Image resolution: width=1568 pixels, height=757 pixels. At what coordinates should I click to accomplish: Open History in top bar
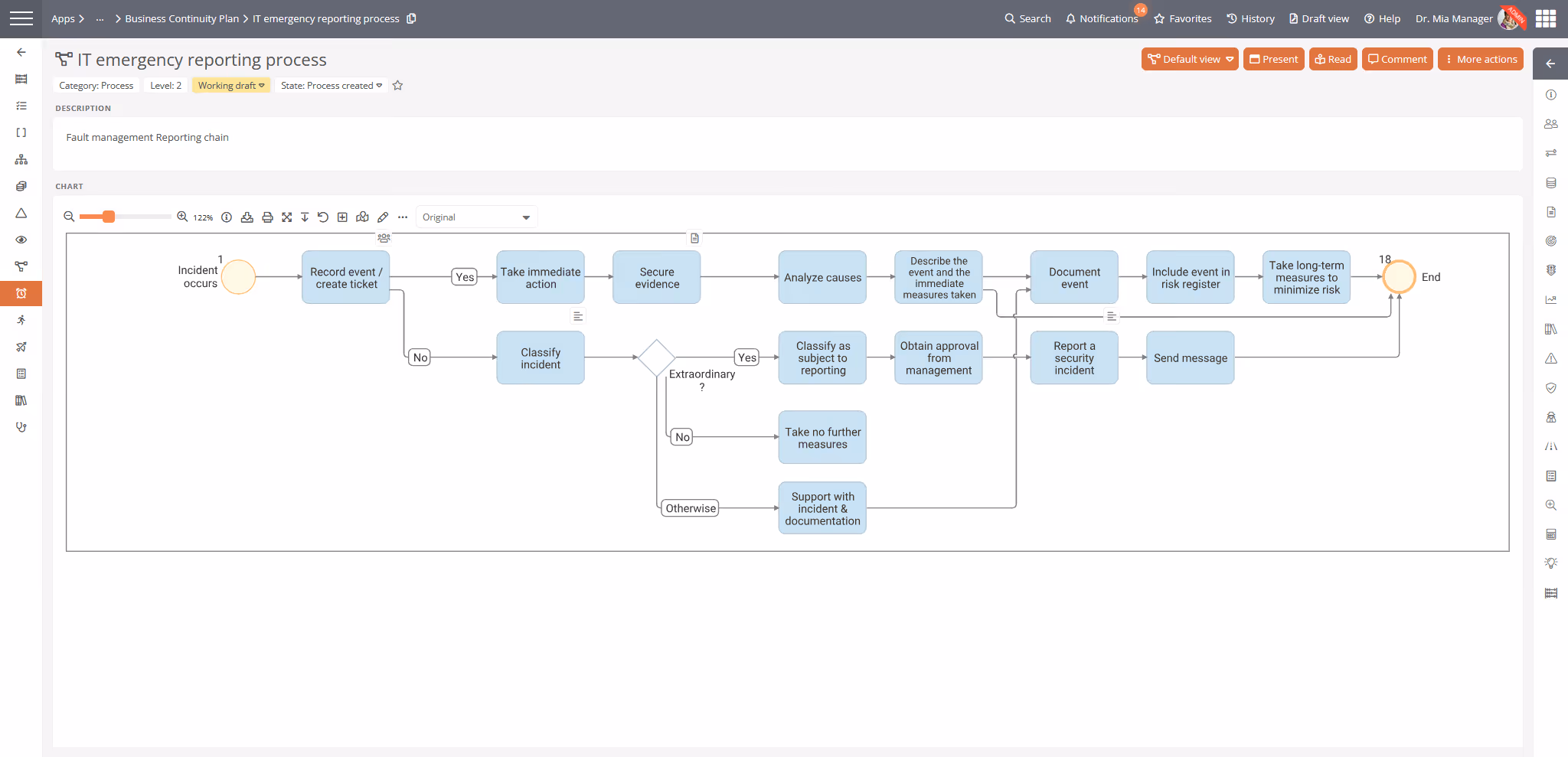tap(1250, 18)
